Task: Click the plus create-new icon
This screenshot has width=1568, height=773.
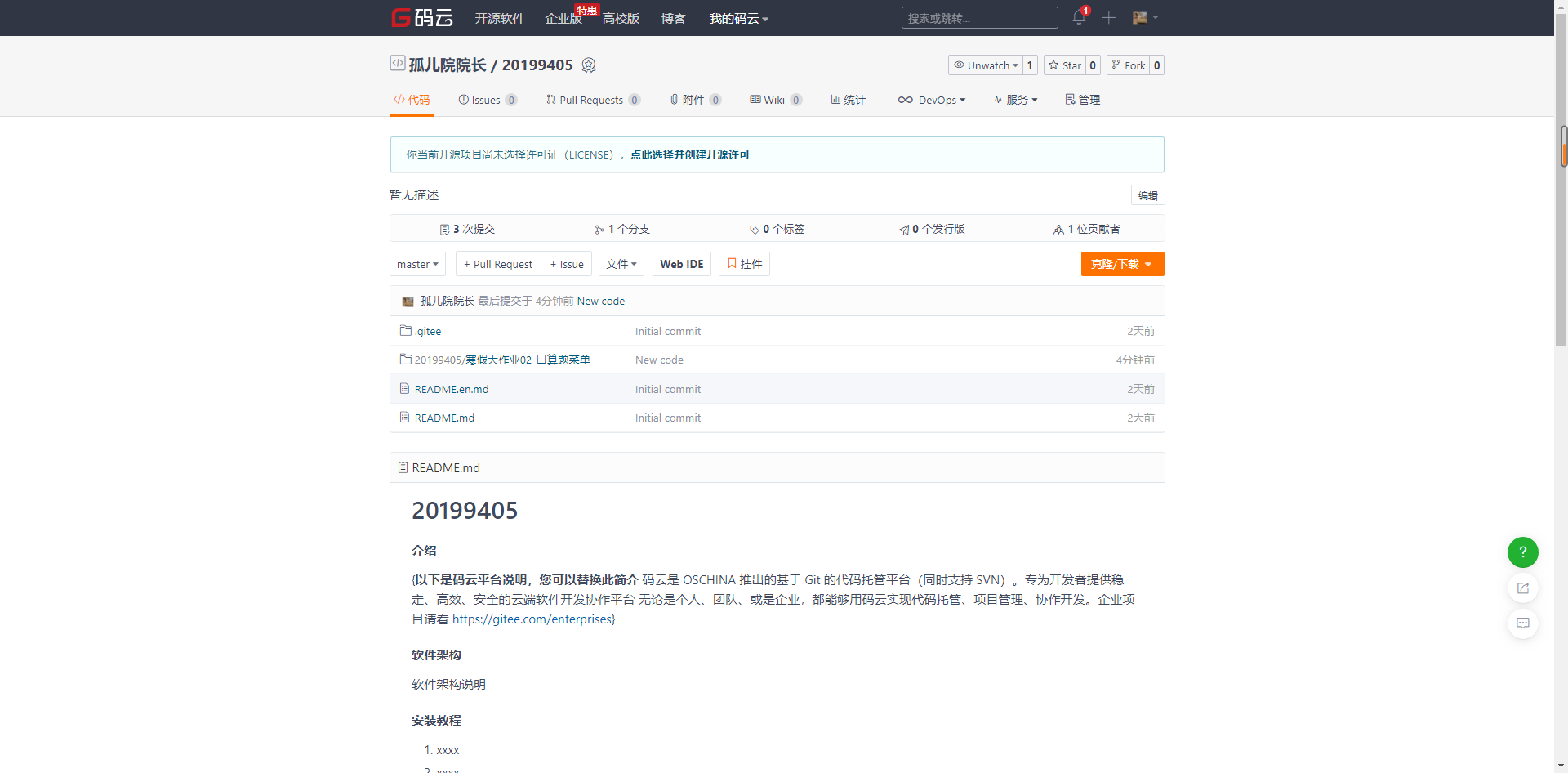Action: click(1108, 18)
